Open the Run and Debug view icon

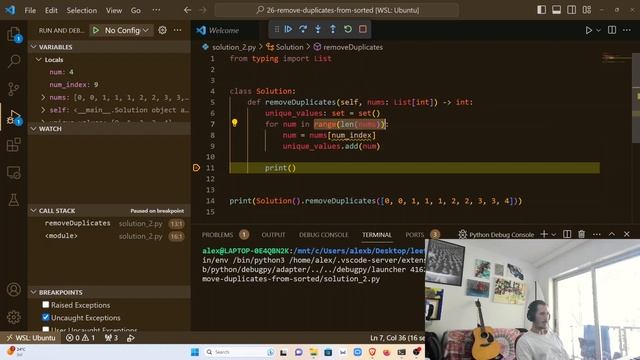[13, 117]
